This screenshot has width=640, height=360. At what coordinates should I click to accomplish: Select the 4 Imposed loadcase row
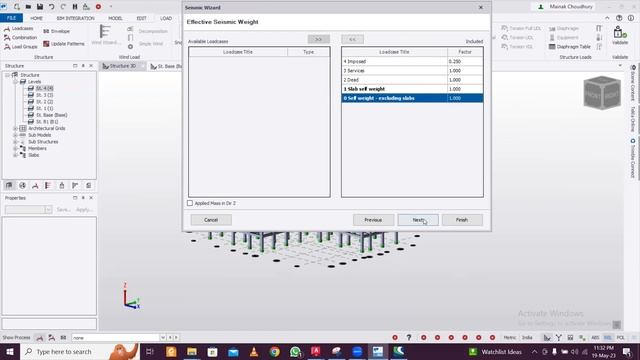pos(412,61)
